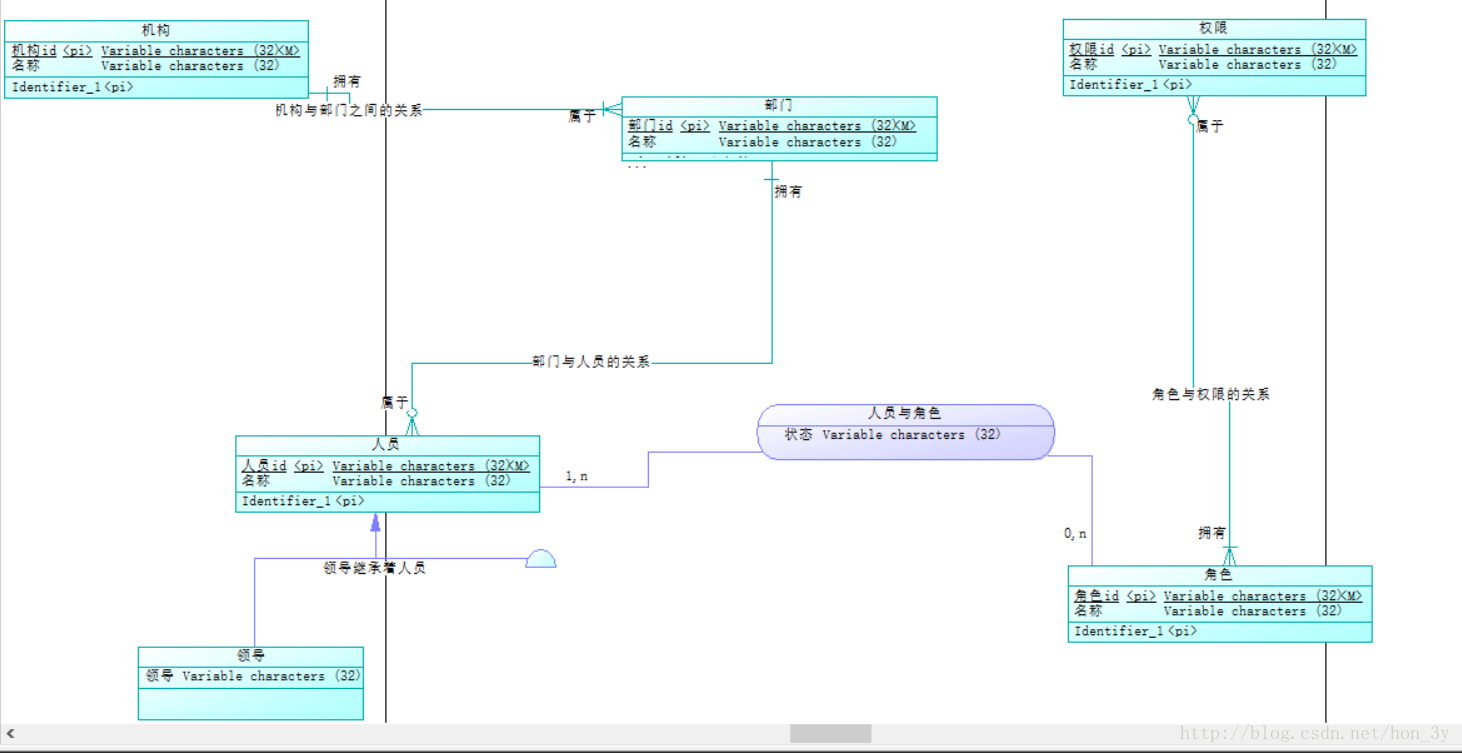The width and height of the screenshot is (1462, 753).
Task: Select the 名称 attribute in 人员 entity
Action: click(x=376, y=481)
